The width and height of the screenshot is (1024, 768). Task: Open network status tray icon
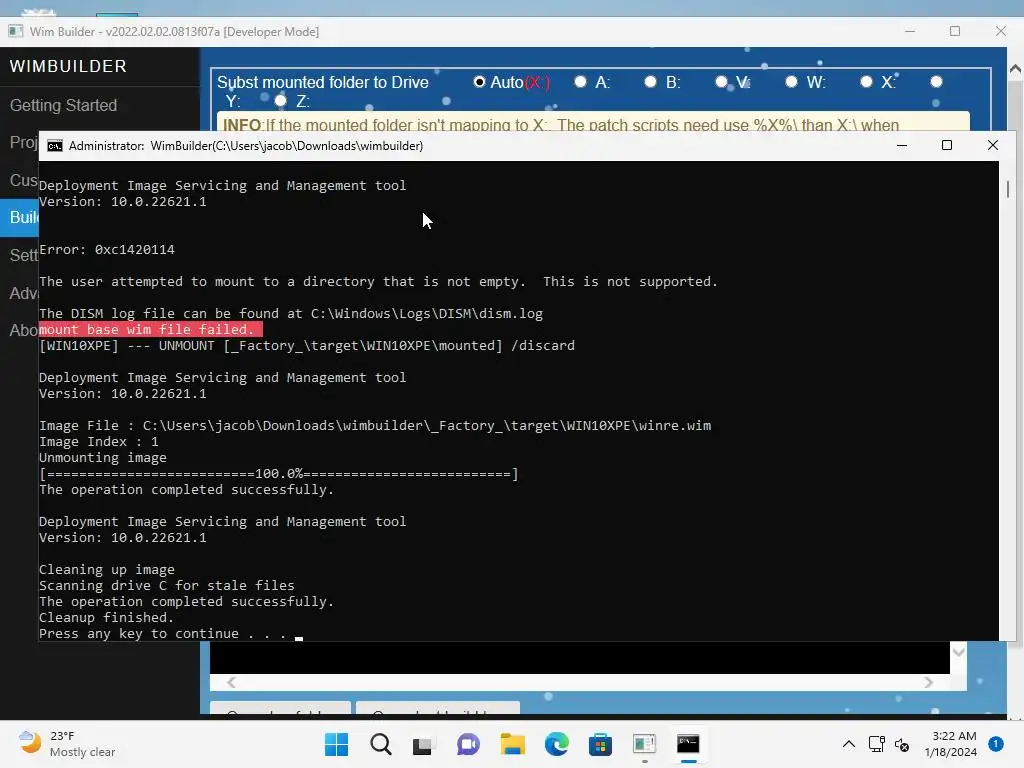876,744
